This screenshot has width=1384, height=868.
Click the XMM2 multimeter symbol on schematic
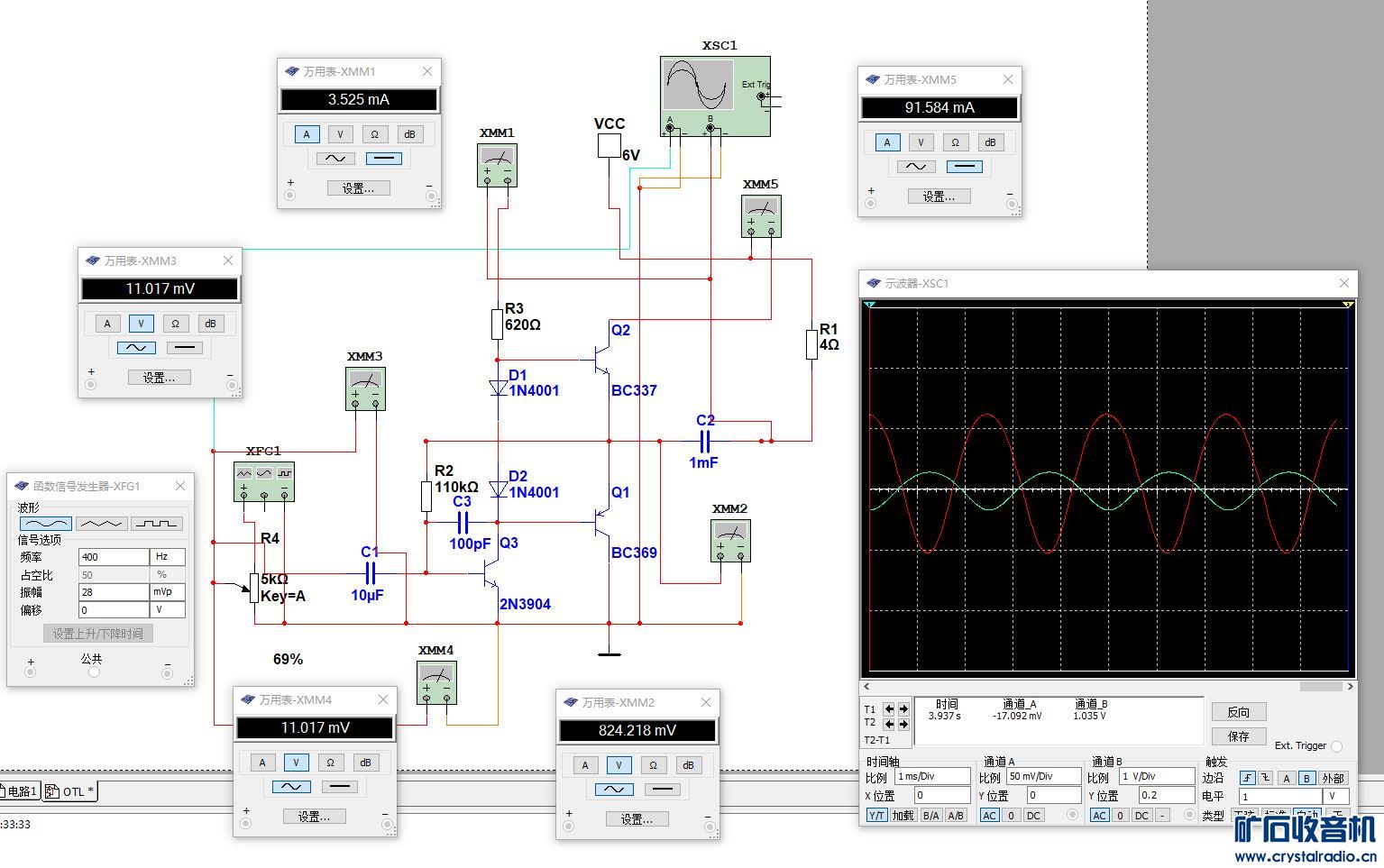pos(730,541)
